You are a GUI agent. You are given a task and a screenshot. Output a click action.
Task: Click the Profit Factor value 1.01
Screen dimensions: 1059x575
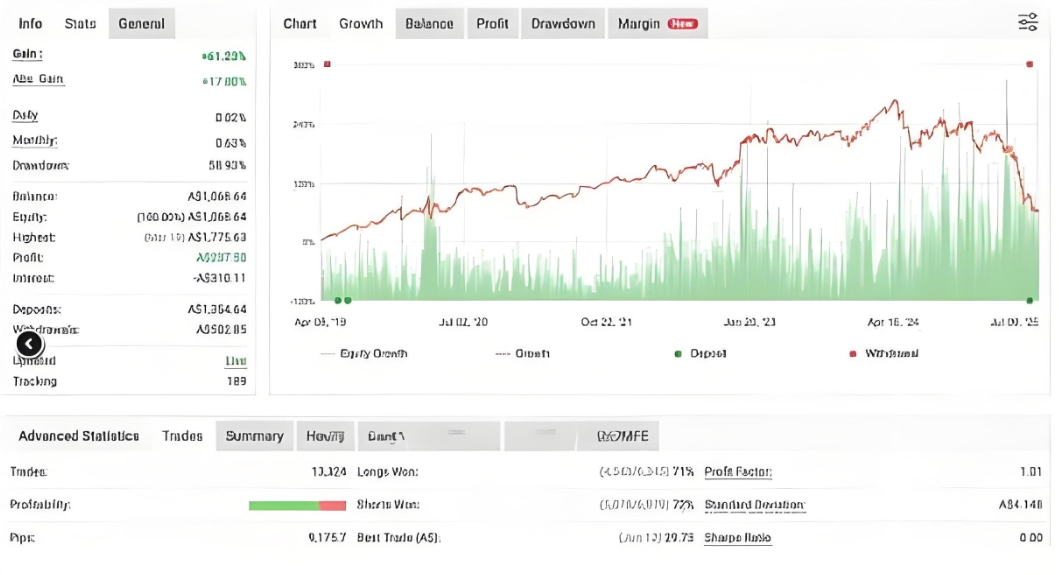click(1031, 472)
